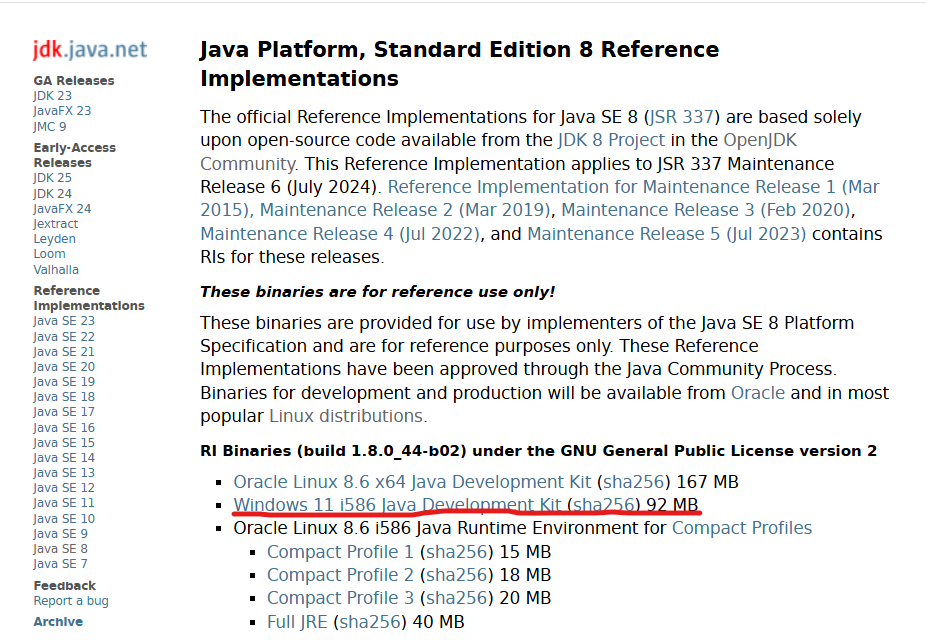Open JMC 9 sidebar link
The image size is (926, 640).
tap(50, 126)
